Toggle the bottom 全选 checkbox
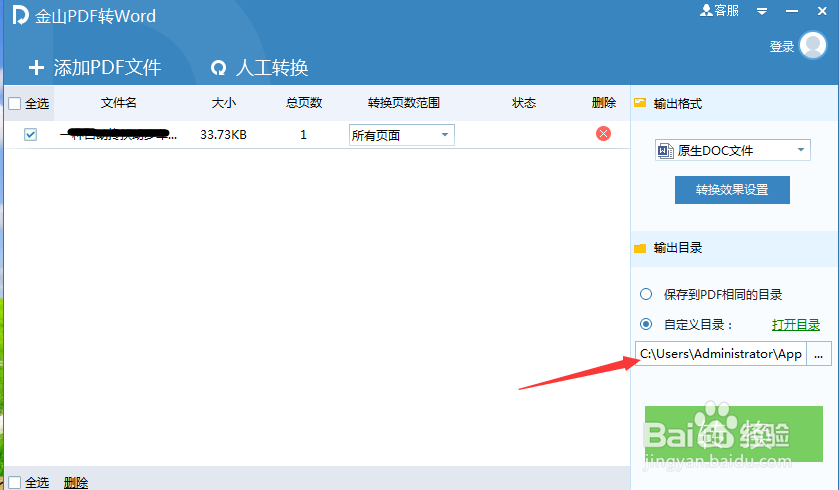Image resolution: width=839 pixels, height=490 pixels. 15,483
